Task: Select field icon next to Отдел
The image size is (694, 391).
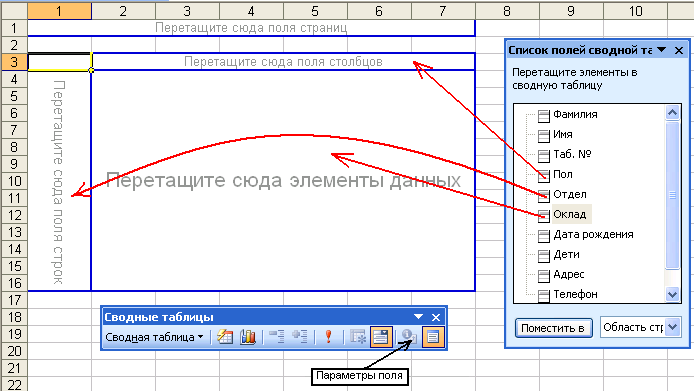Action: [x=544, y=196]
